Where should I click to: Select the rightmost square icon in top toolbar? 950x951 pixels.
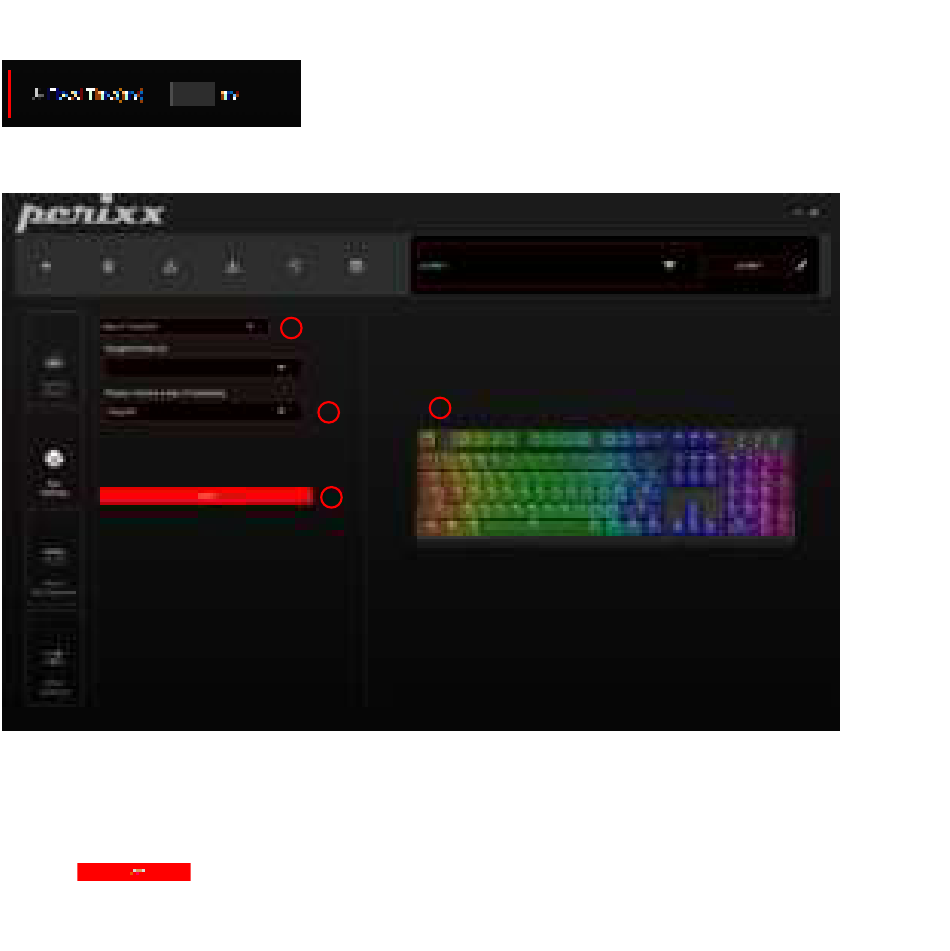[357, 265]
